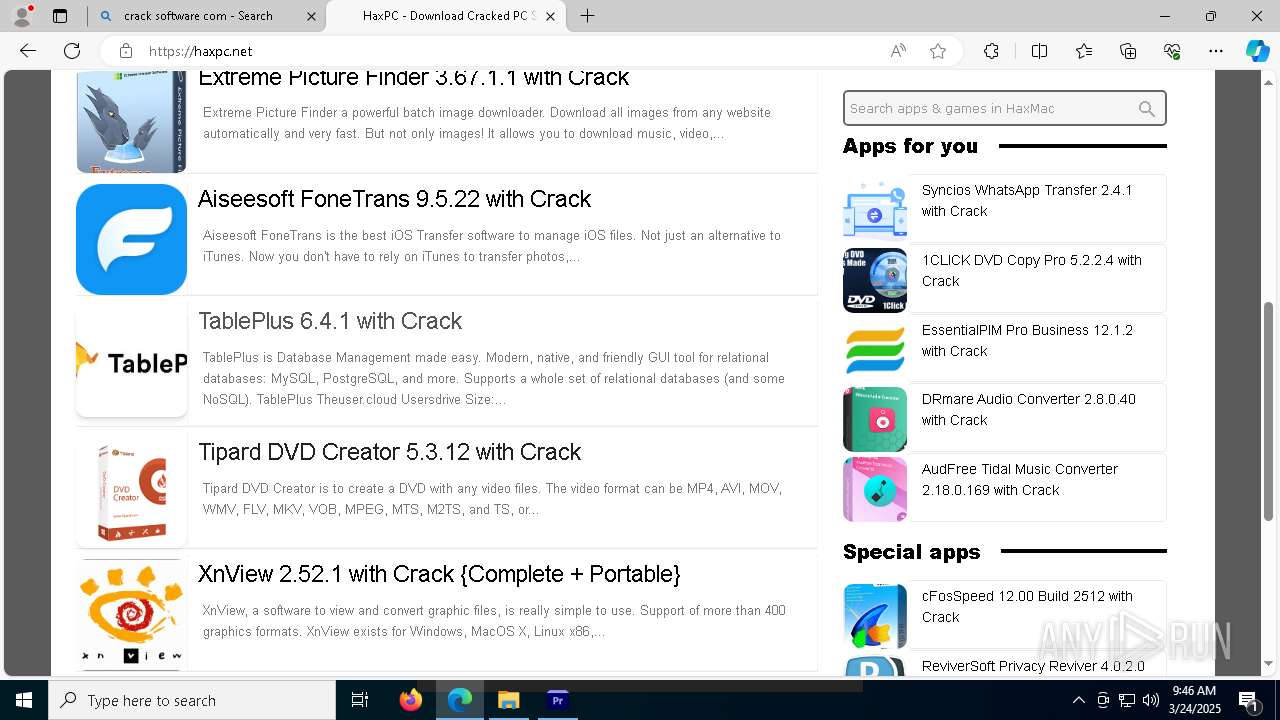The height and width of the screenshot is (720, 1280).
Task: Open ReviverSoft Privacy Reviver 4.0.2.0 link
Action: [1033, 666]
